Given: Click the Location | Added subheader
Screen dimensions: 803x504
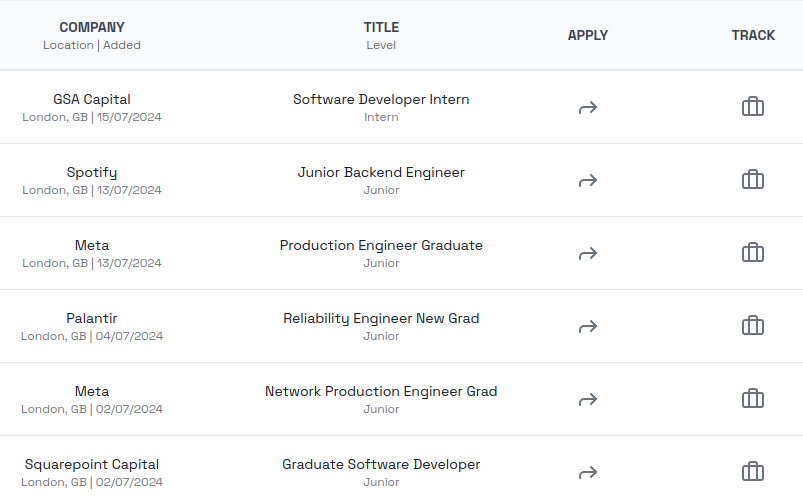Looking at the screenshot, I should click(92, 45).
